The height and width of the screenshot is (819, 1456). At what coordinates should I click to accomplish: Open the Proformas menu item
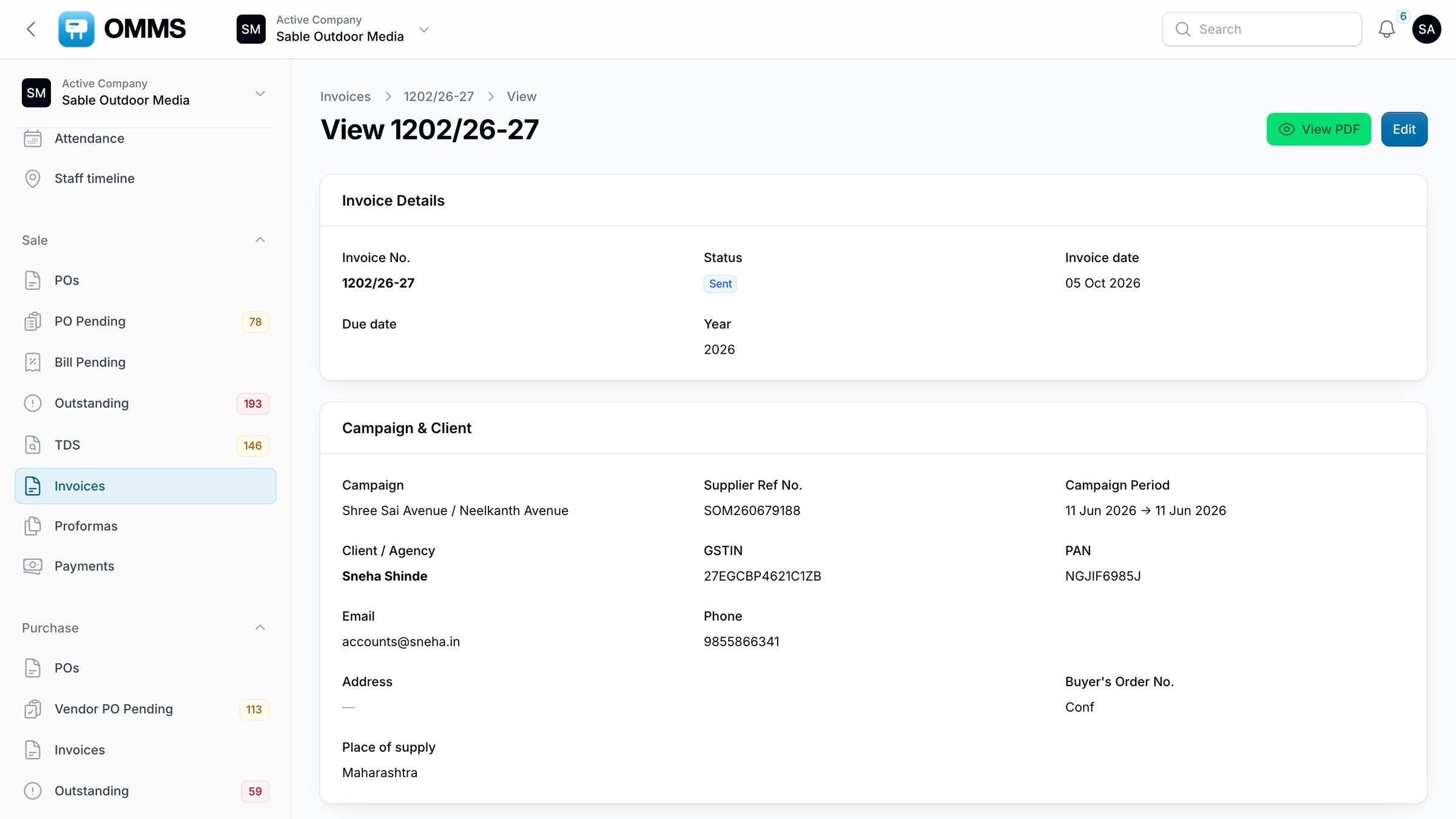point(146,526)
